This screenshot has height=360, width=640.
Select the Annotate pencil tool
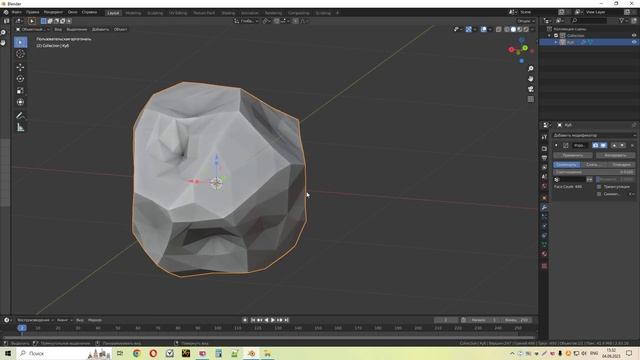tap(20, 116)
